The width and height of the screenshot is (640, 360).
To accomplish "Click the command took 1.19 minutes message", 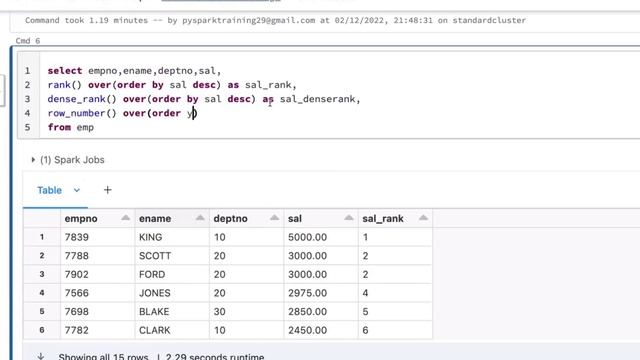I will pos(276,20).
